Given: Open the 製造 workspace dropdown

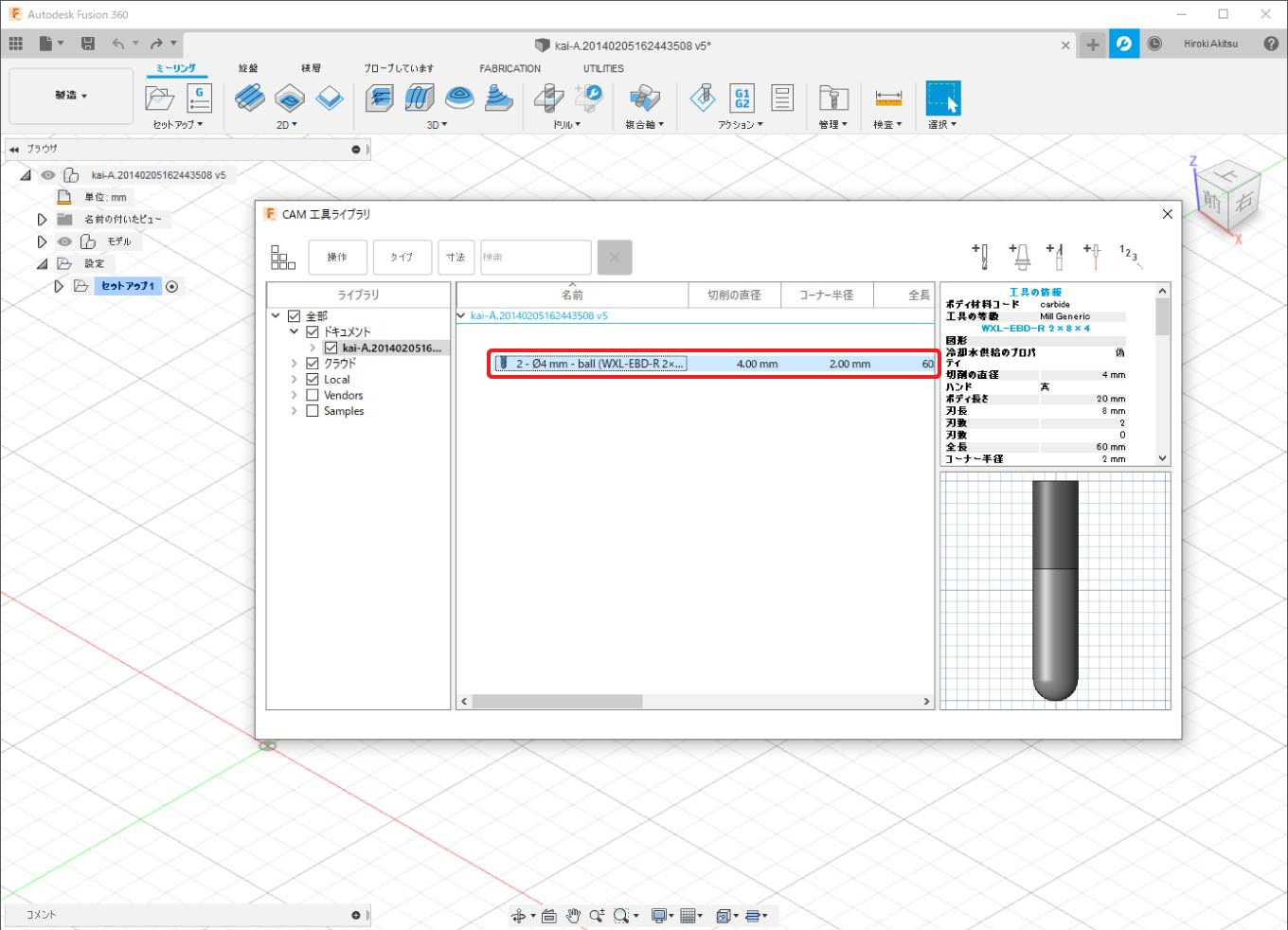Looking at the screenshot, I should coord(71,96).
